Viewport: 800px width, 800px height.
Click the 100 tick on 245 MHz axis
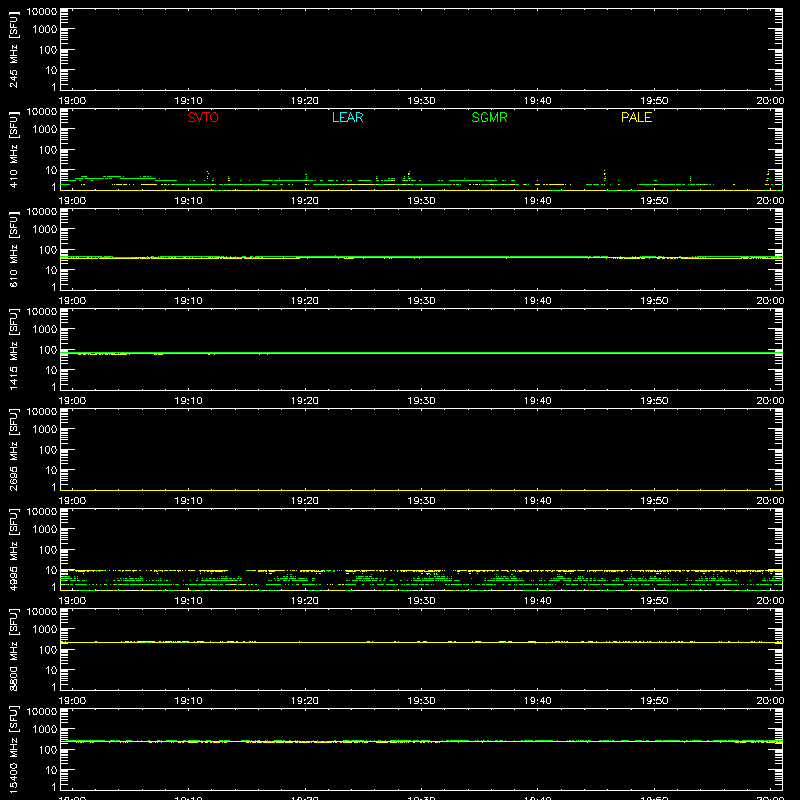click(48, 50)
